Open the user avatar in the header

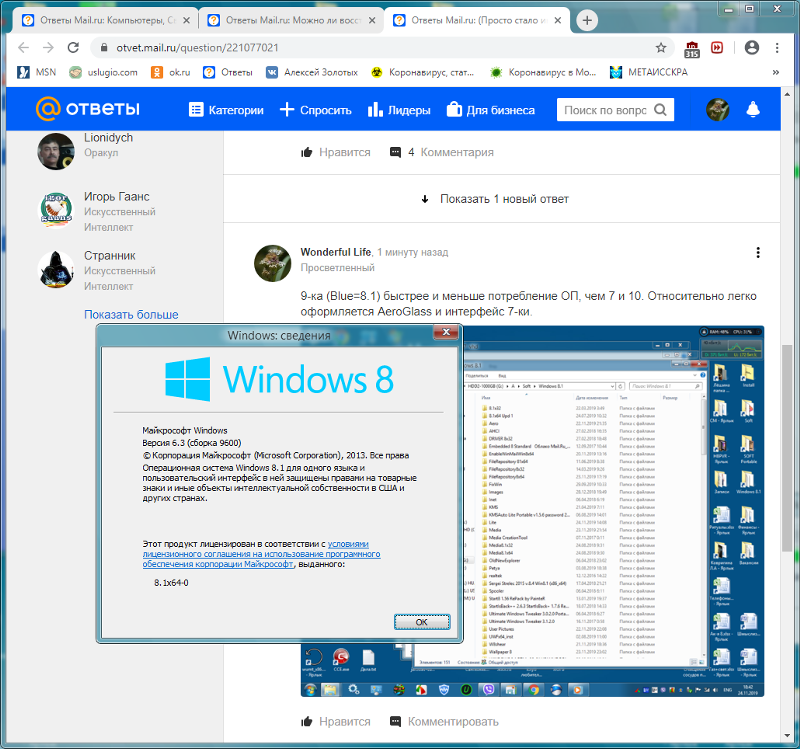pyautogui.click(x=717, y=110)
